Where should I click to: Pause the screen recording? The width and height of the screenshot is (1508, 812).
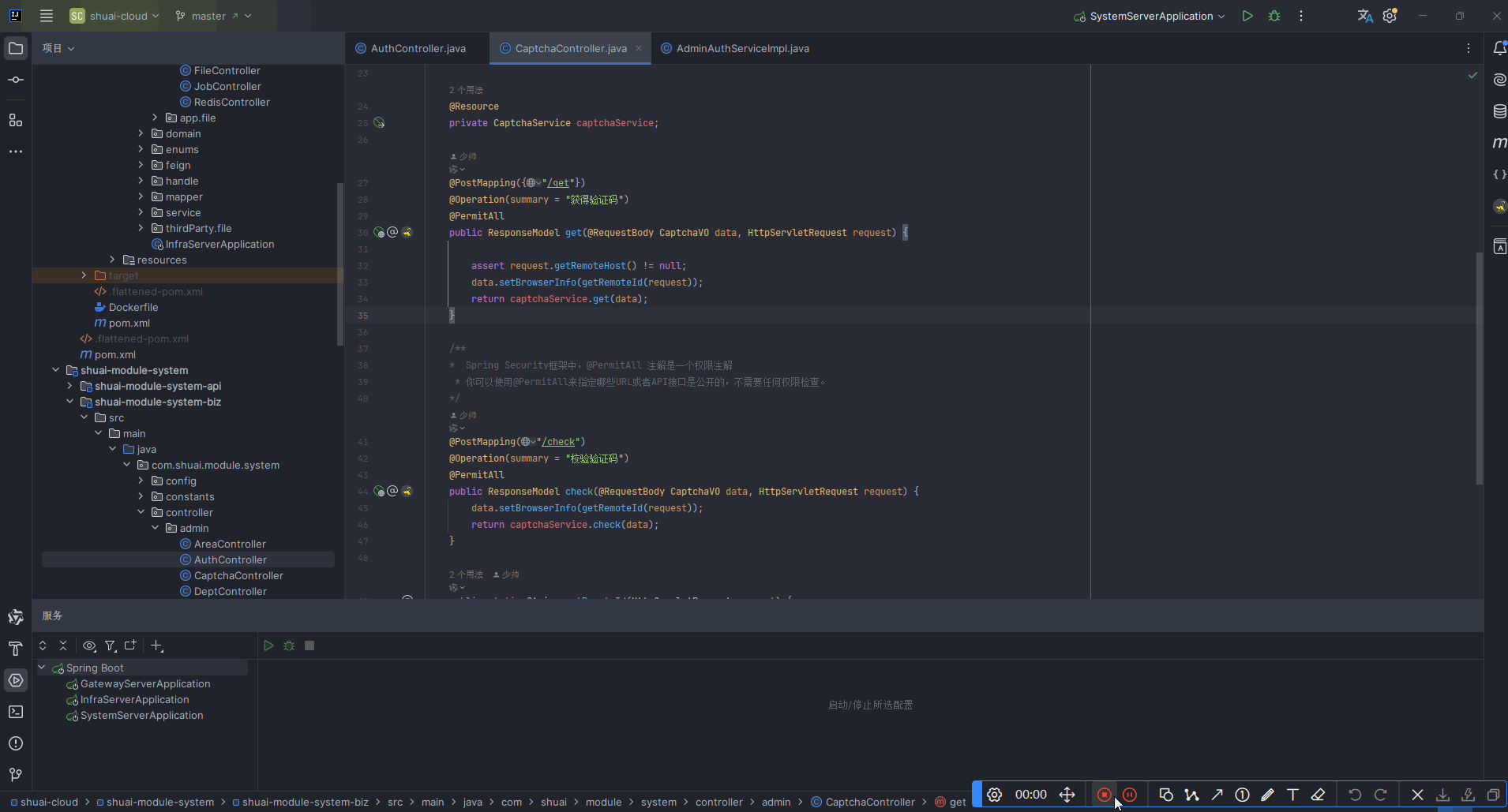click(1130, 795)
